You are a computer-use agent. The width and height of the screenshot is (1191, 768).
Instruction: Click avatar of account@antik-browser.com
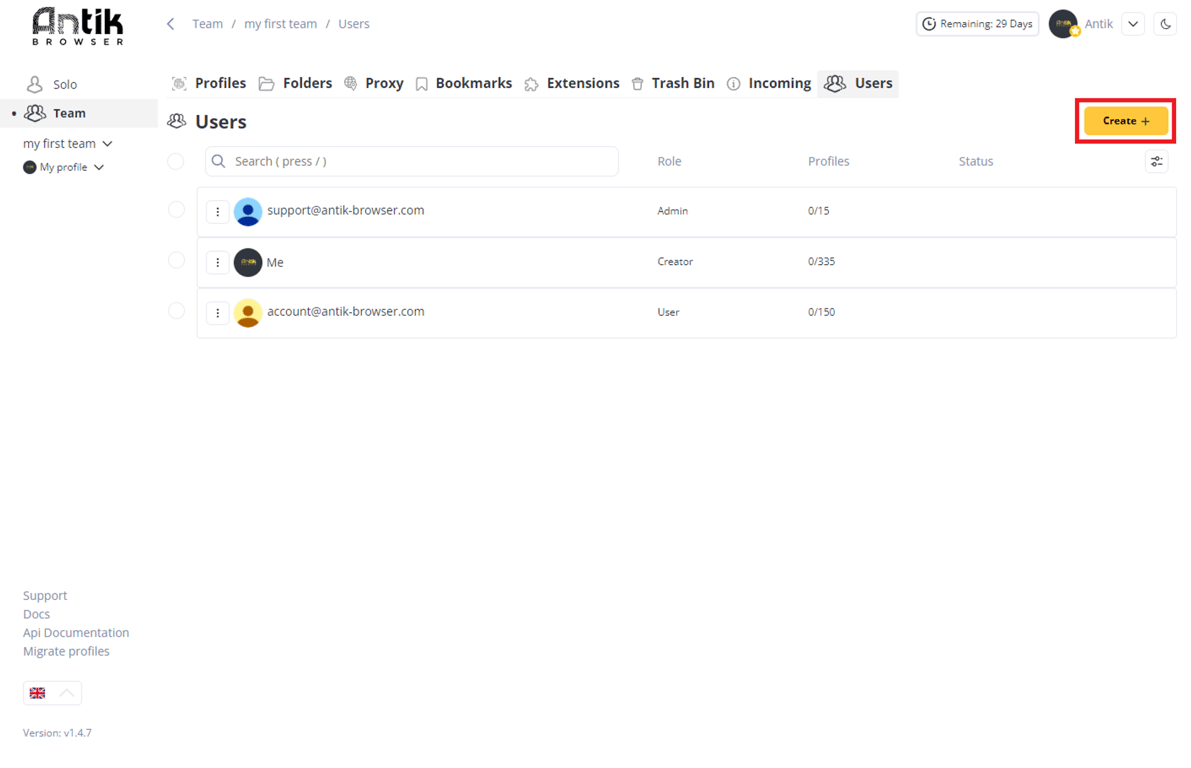click(248, 313)
